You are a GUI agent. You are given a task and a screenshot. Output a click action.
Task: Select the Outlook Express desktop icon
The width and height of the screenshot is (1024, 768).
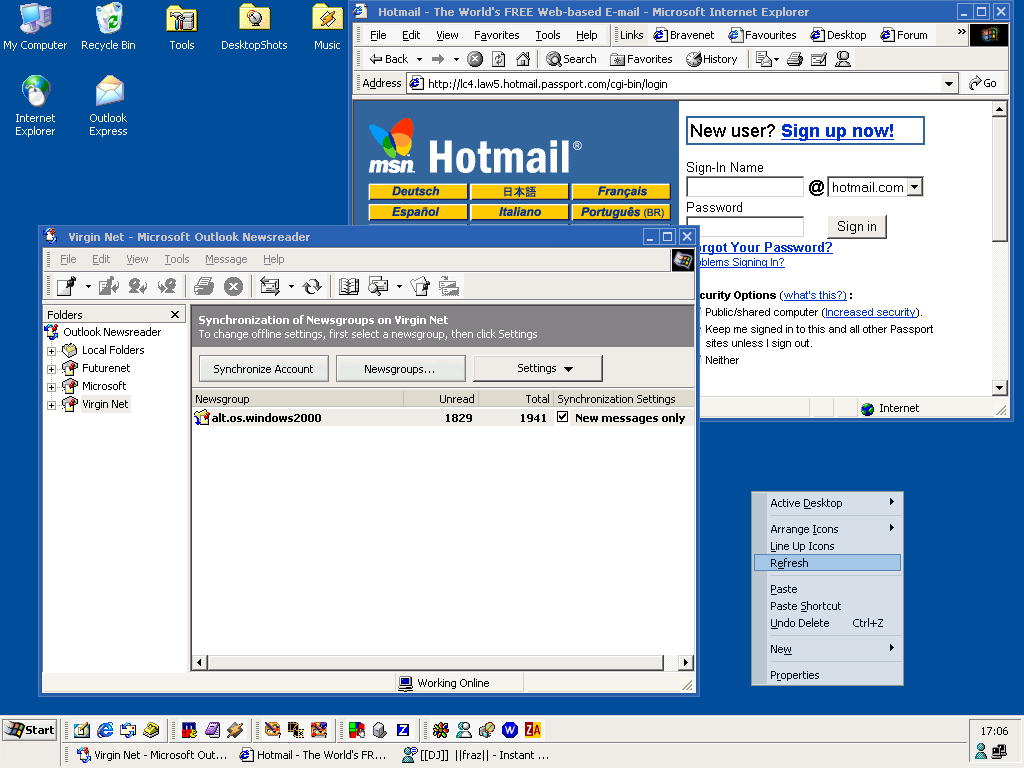108,105
